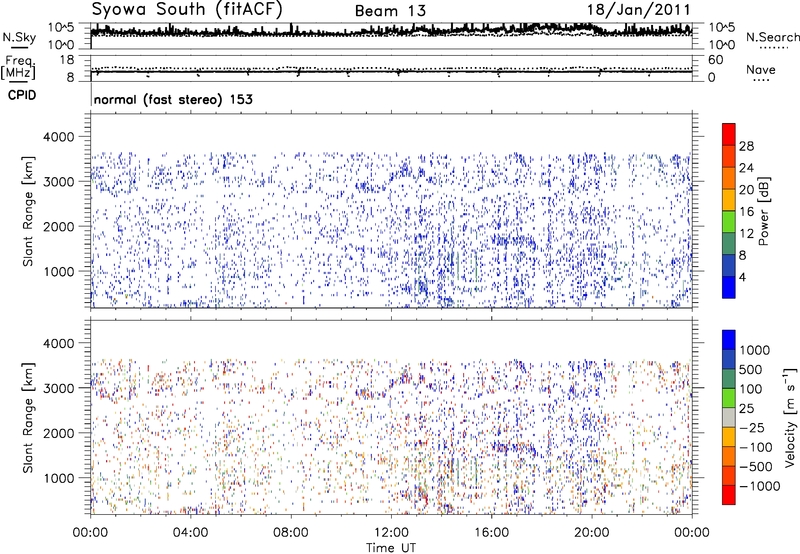Click "2000" tick on power panel axis
Image resolution: width=800 pixels, height=554 pixels.
coord(58,226)
